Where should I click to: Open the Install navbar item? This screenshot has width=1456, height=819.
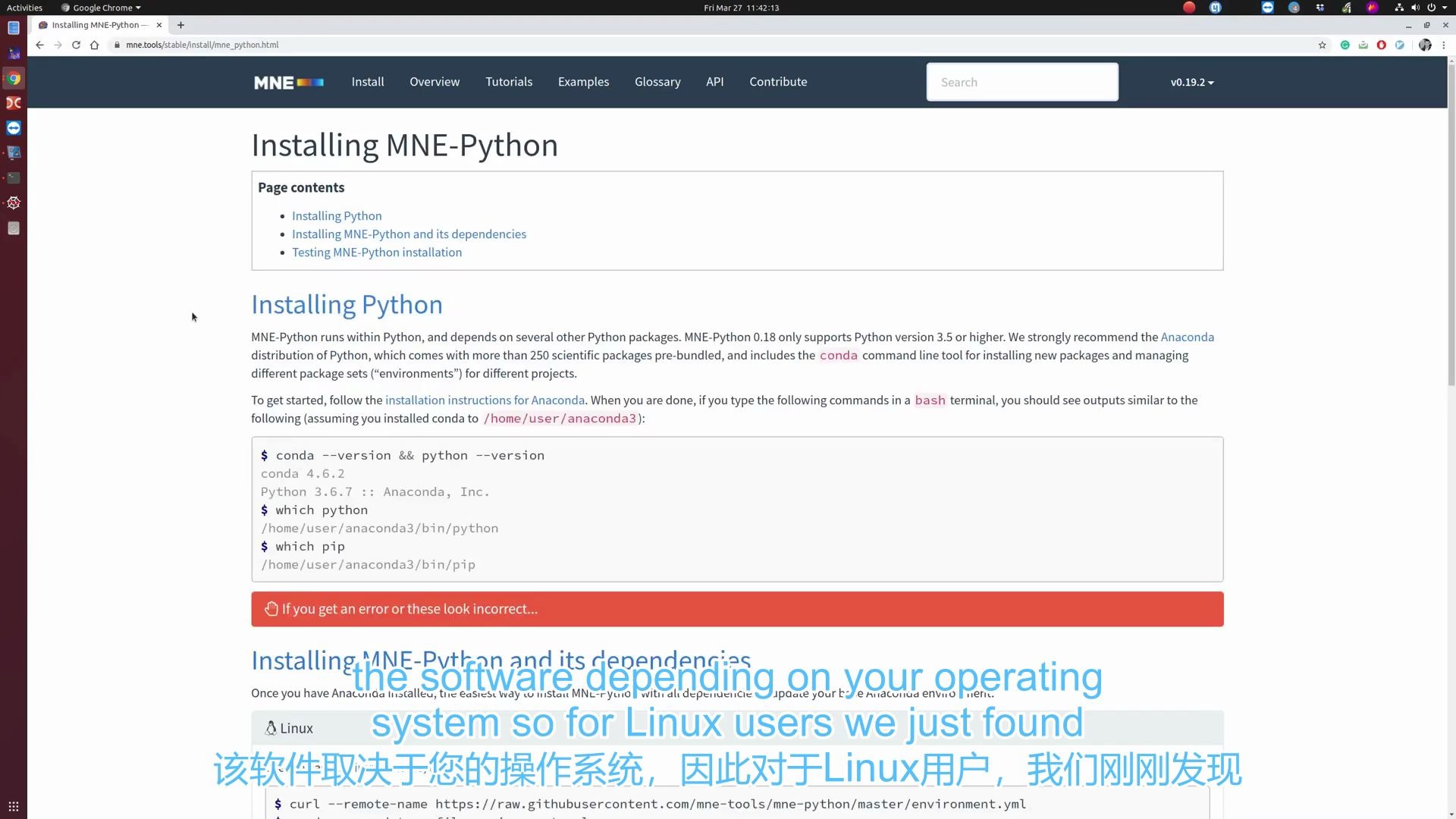pos(368,82)
